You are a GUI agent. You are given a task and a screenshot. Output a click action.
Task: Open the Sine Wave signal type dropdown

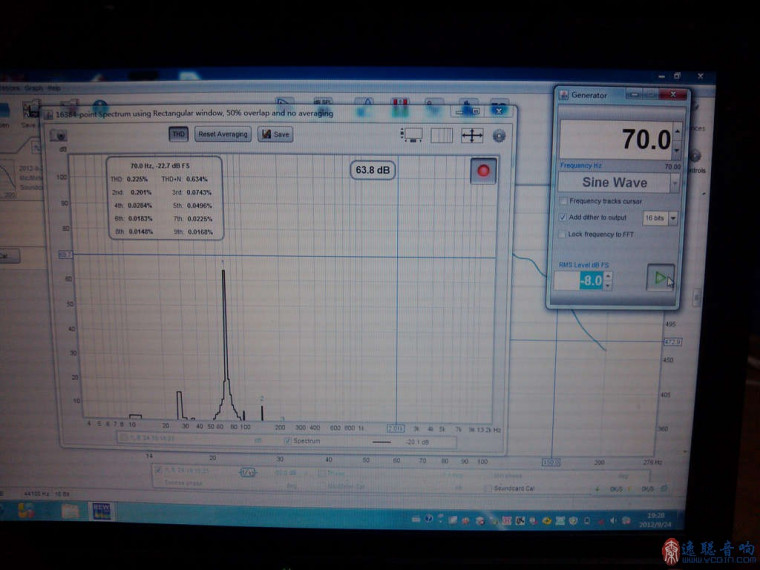(620, 183)
